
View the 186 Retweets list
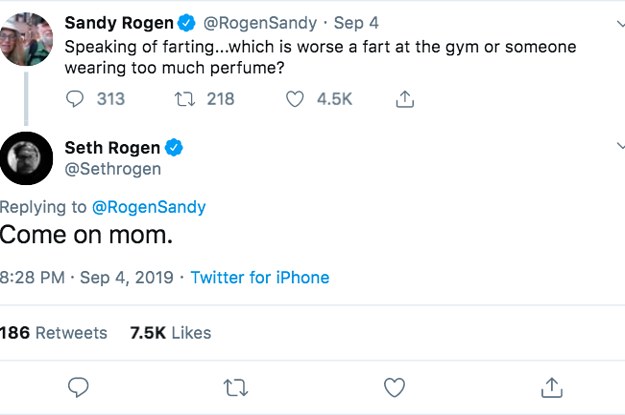coord(53,332)
